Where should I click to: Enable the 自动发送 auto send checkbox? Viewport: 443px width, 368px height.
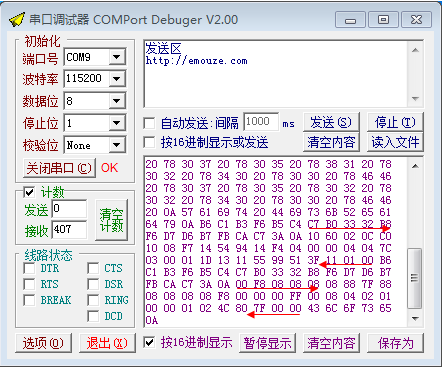coord(149,123)
